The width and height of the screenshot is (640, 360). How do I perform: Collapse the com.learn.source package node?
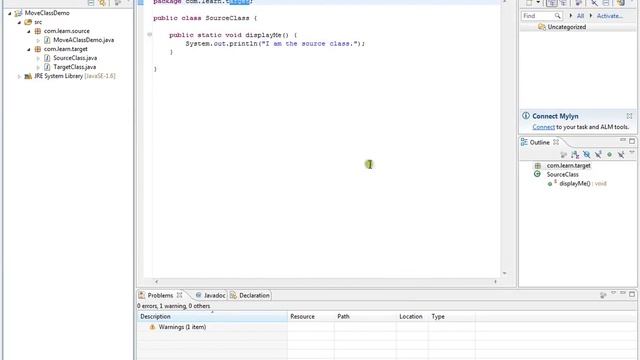point(29,31)
